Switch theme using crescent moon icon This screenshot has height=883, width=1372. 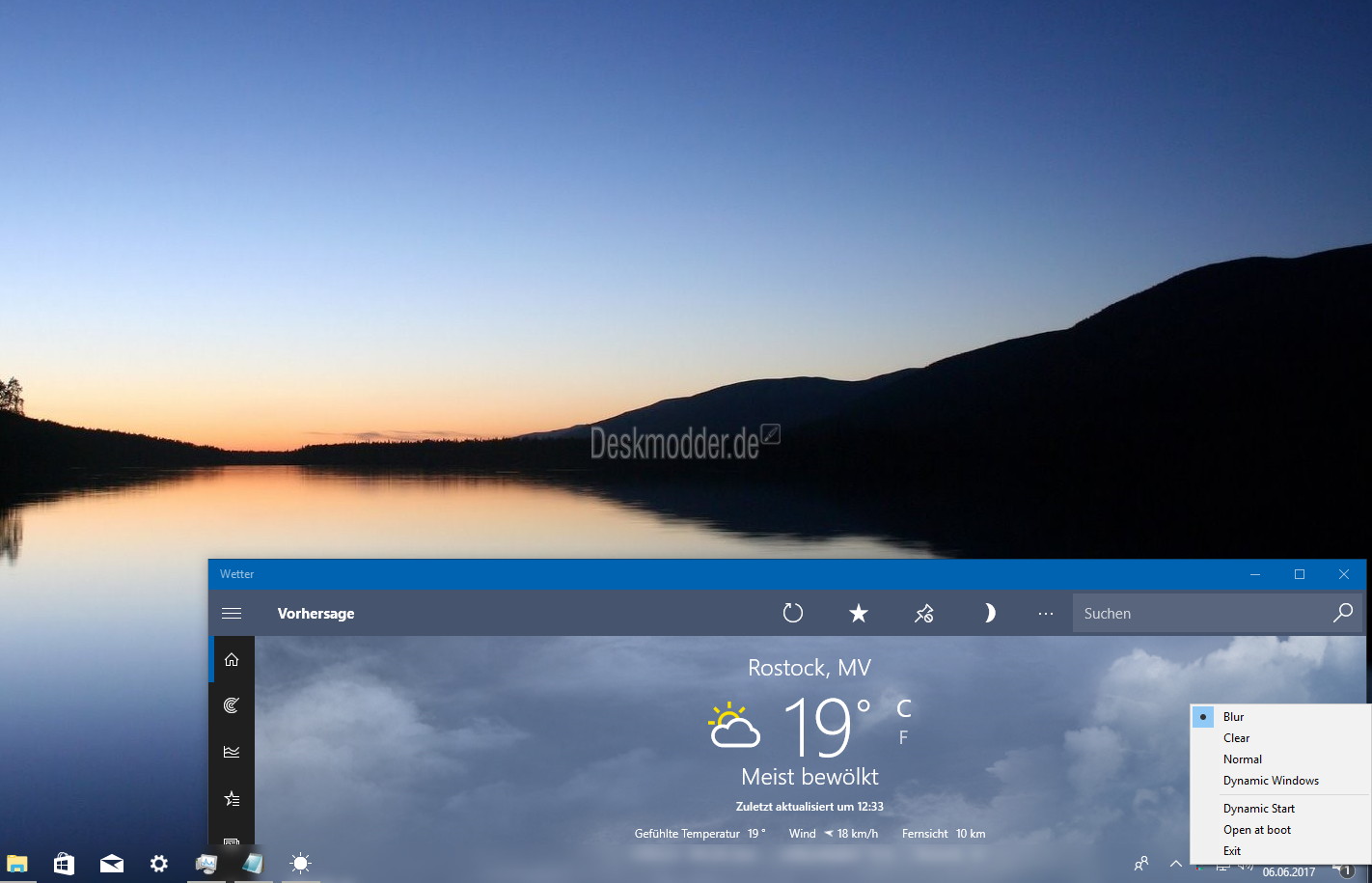(x=989, y=613)
